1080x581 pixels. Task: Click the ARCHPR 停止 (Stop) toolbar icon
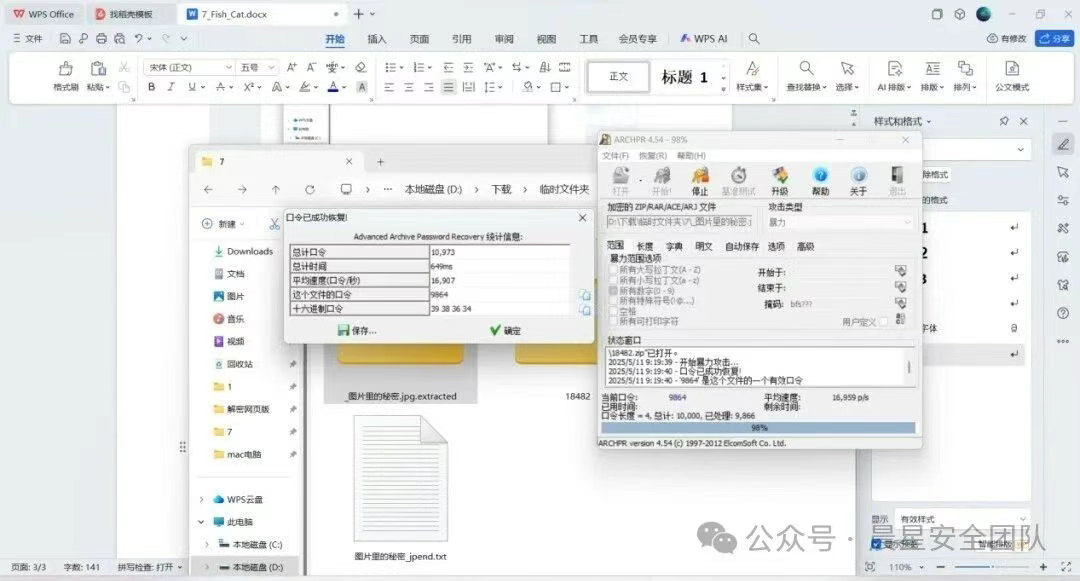[699, 179]
